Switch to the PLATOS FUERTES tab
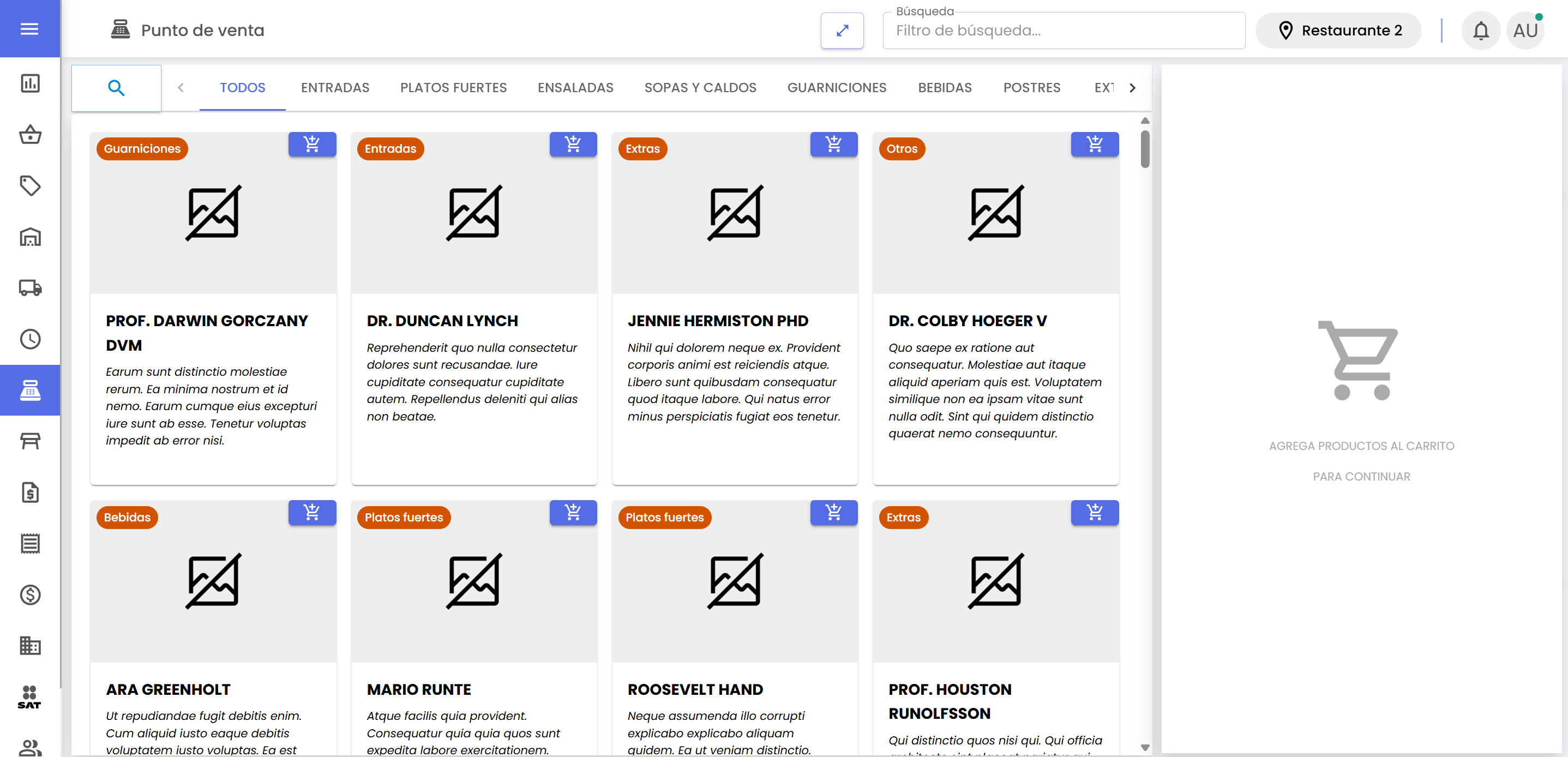The height and width of the screenshot is (757, 1568). tap(453, 88)
